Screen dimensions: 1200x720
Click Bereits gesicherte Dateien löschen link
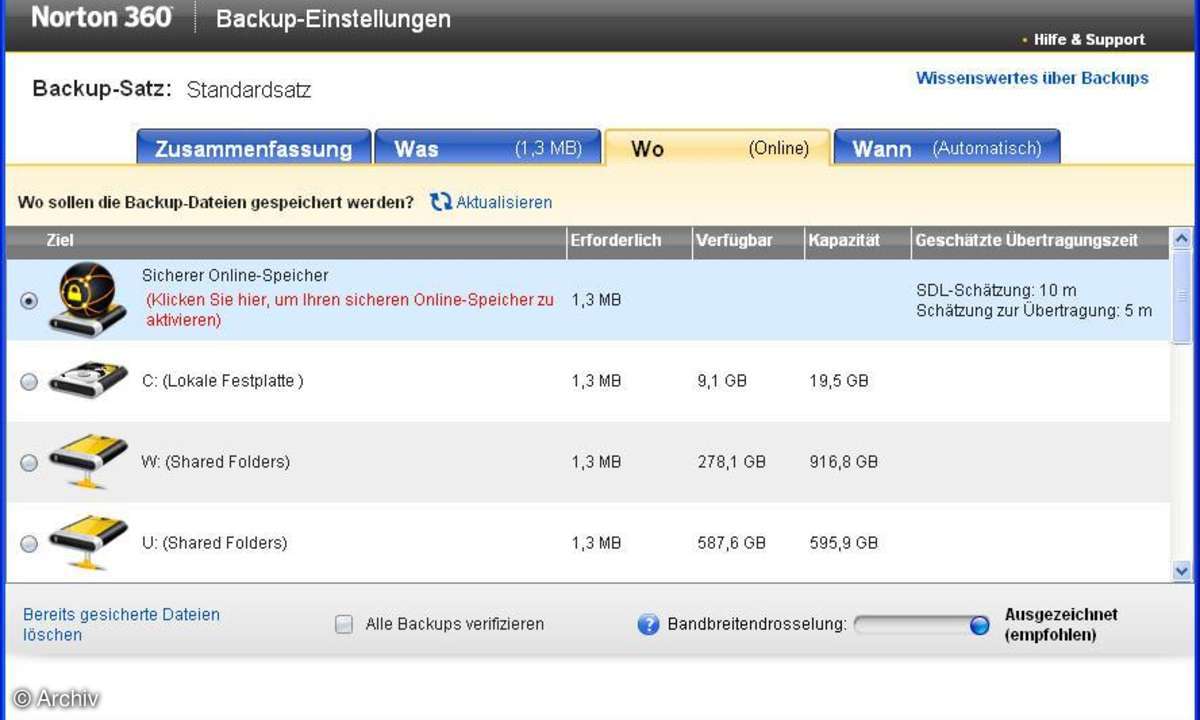click(x=121, y=624)
